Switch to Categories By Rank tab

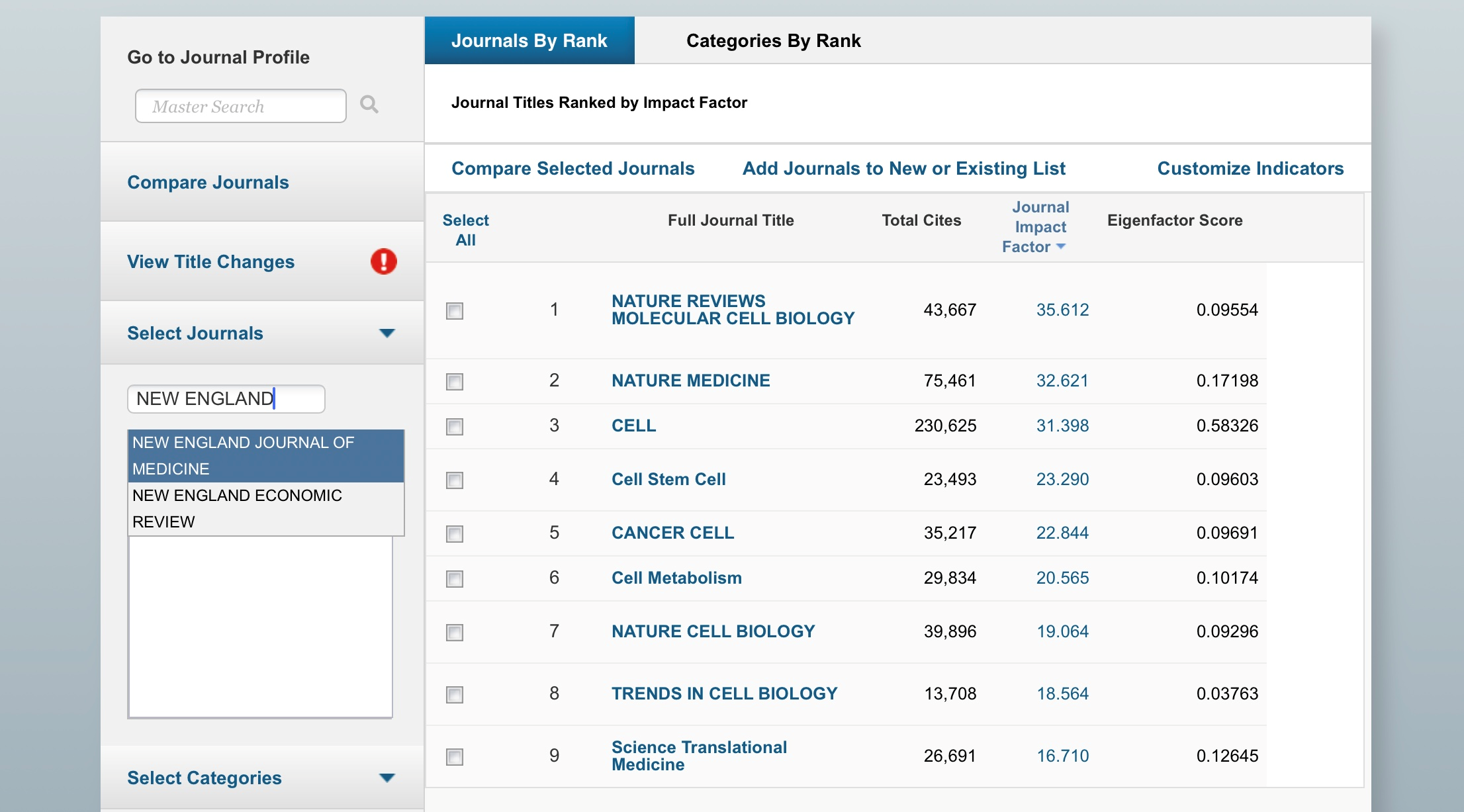773,41
